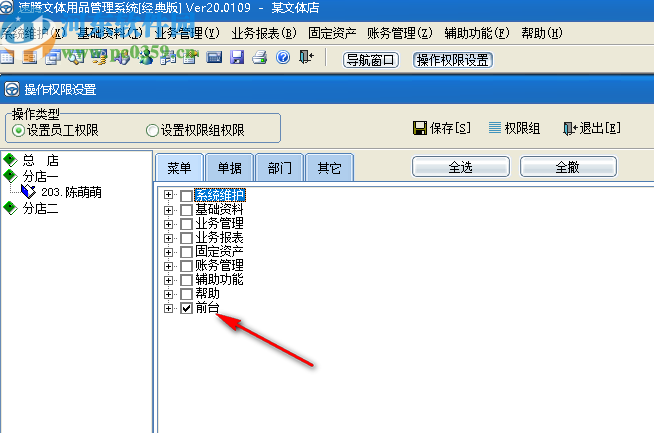Click the employee icon beside 203.陈萌萌
The width and height of the screenshot is (654, 433).
28,191
